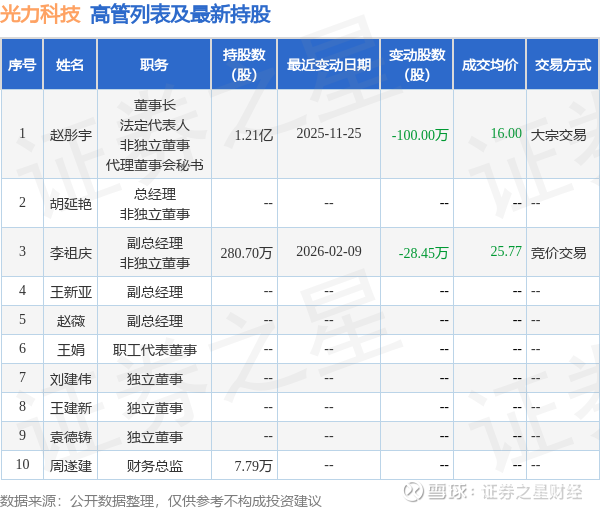Click the name 王新亚
Image resolution: width=600 pixels, height=510 pixels.
71,292
